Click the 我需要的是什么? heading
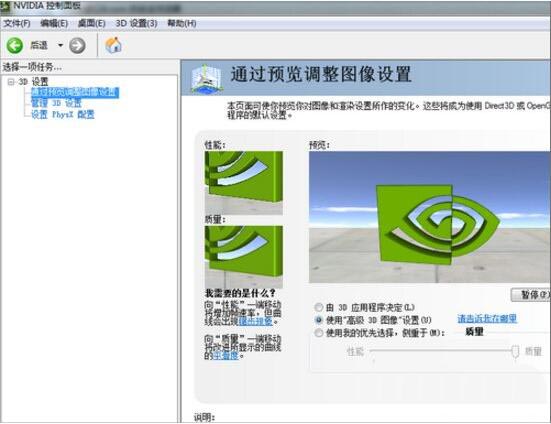The image size is (551, 424). 240,293
